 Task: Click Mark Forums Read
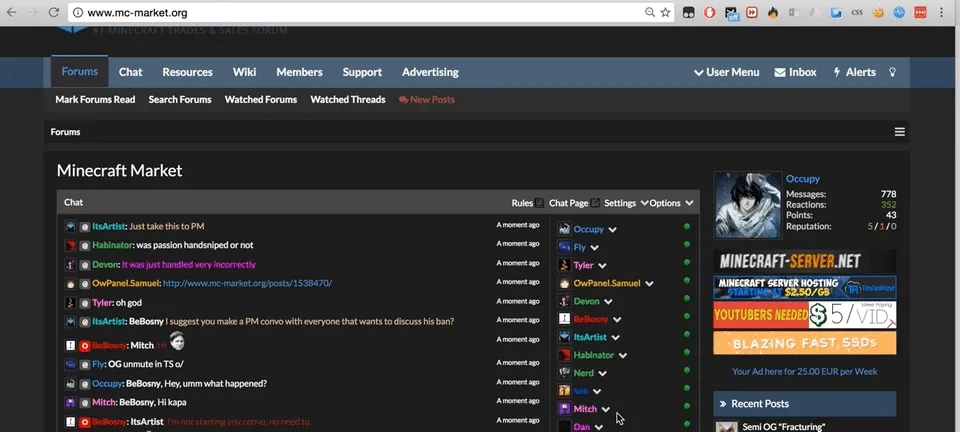pos(96,100)
